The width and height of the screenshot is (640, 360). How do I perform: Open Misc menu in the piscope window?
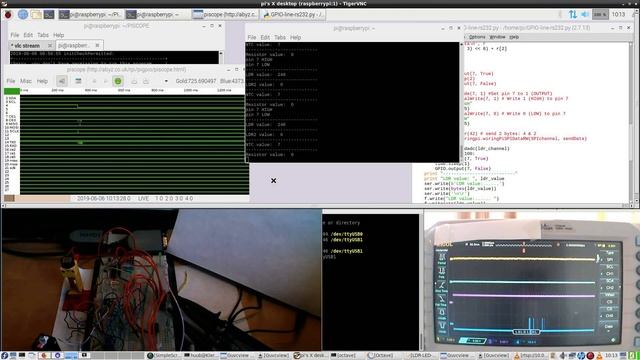tap(26, 81)
